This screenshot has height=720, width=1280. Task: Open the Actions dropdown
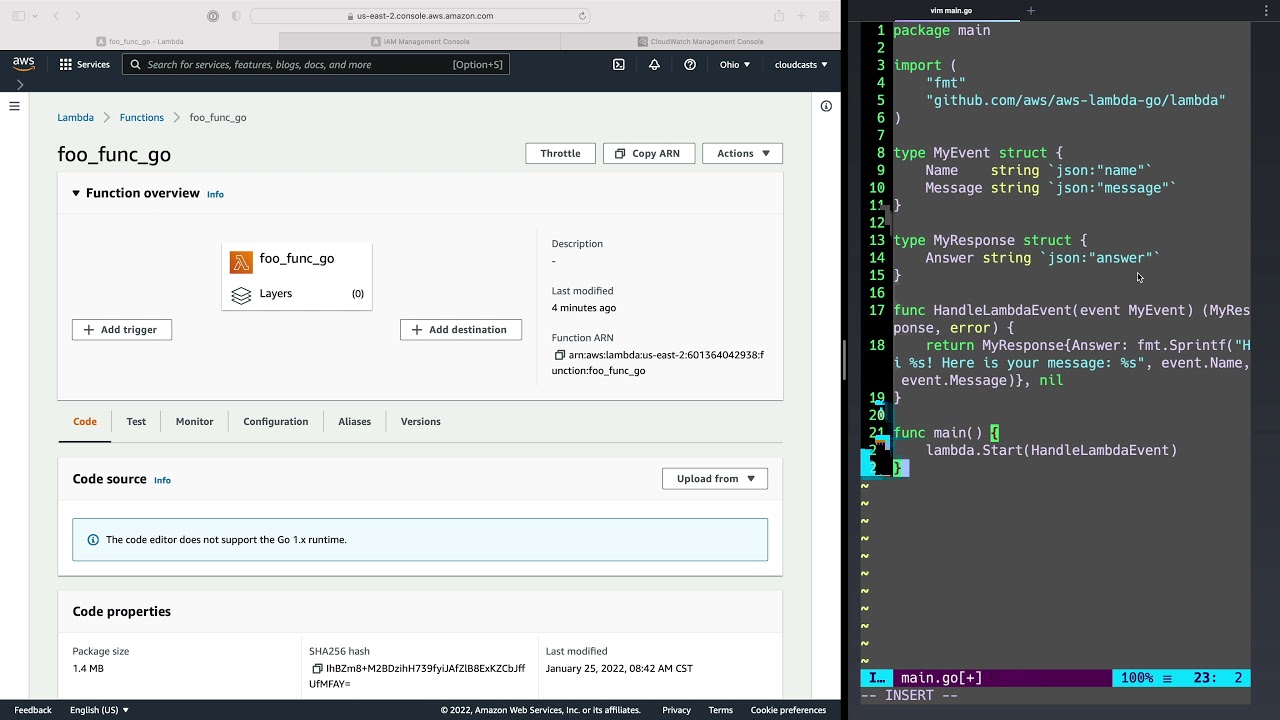pos(742,153)
